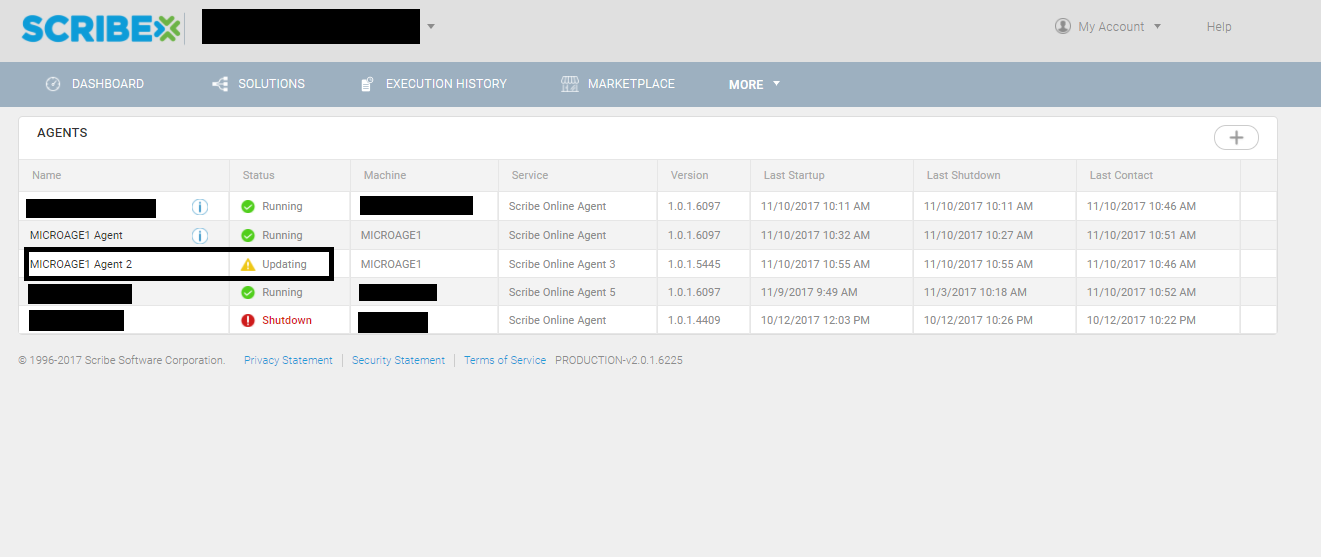This screenshot has height=557, width=1321.
Task: Click the info icon in first agent row
Action: (199, 207)
